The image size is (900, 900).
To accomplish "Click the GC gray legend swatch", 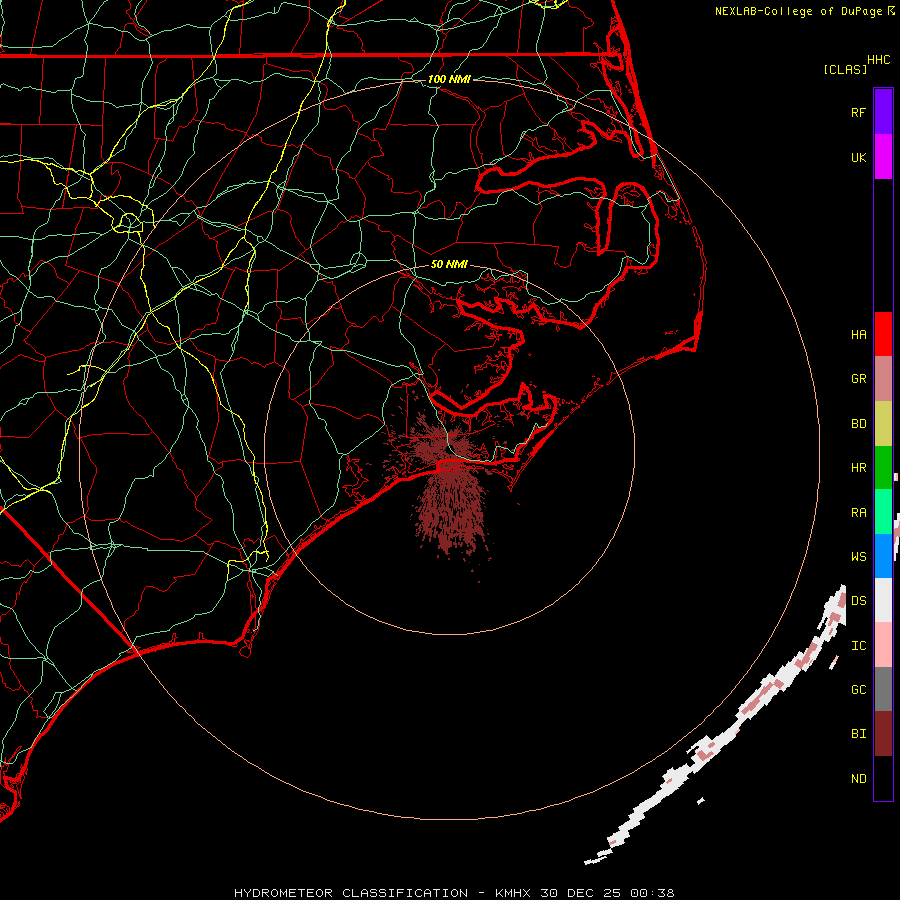I will click(883, 689).
